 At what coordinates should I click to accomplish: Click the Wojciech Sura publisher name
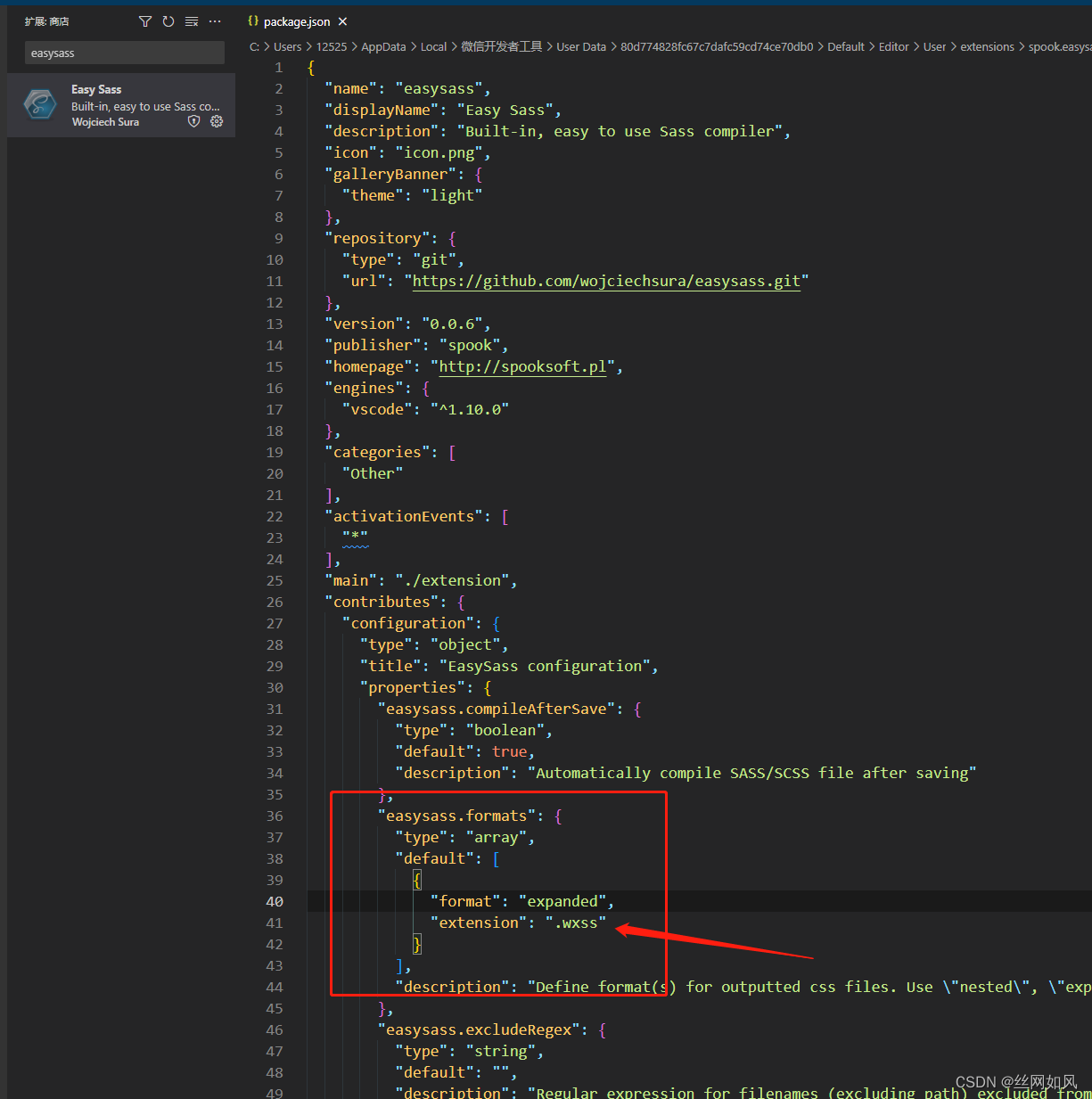(105, 122)
